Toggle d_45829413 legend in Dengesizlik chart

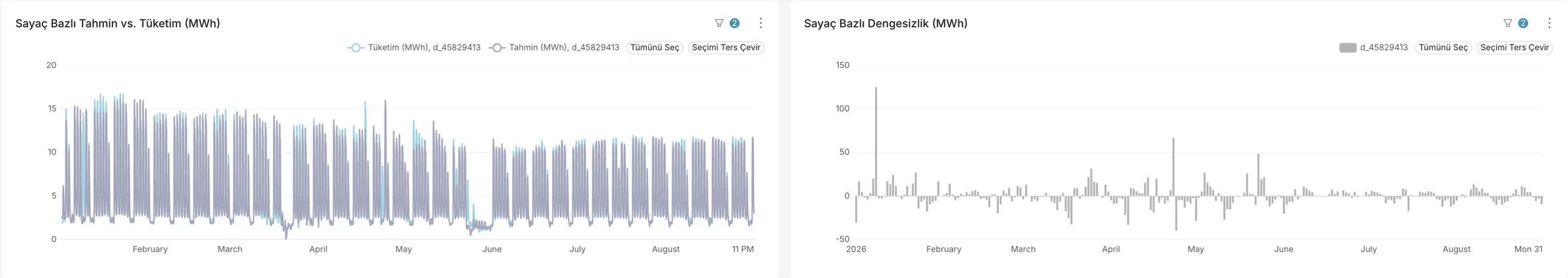[1373, 48]
